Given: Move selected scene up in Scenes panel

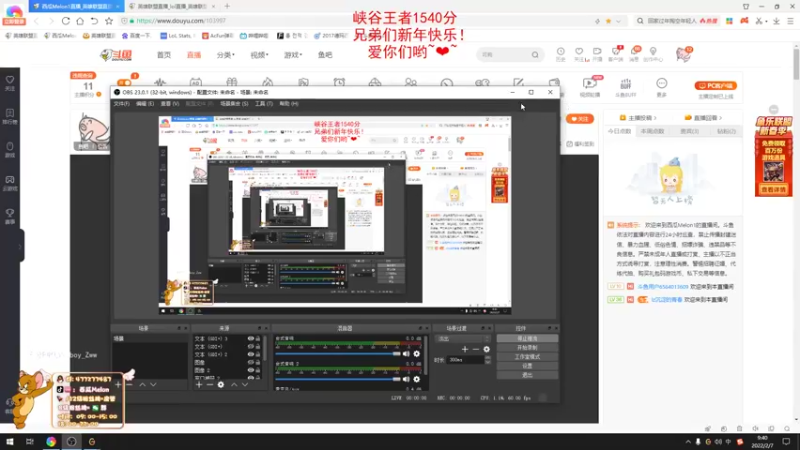Looking at the screenshot, I should point(142,385).
